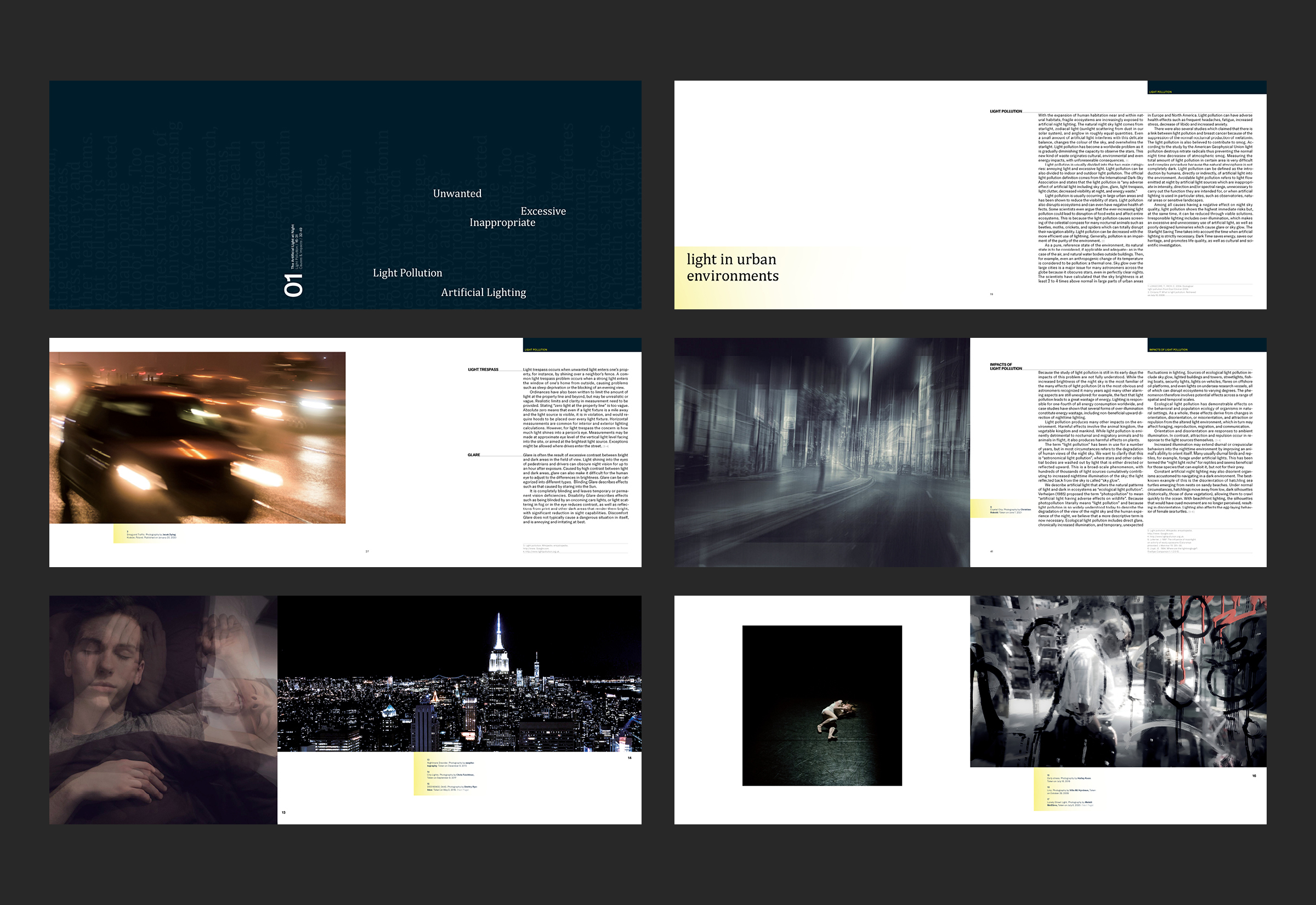Click the large '01' chapter number
This screenshot has height=905, width=1316.
click(293, 285)
